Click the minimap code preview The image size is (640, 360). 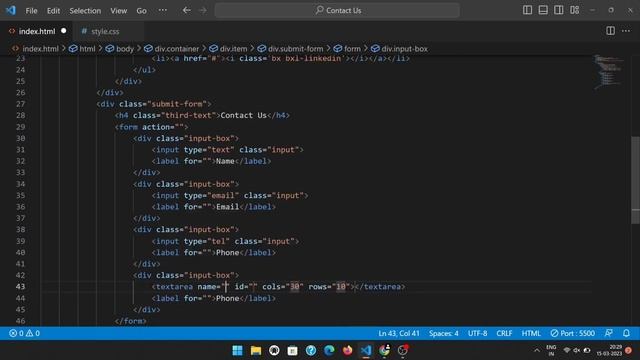[608, 71]
